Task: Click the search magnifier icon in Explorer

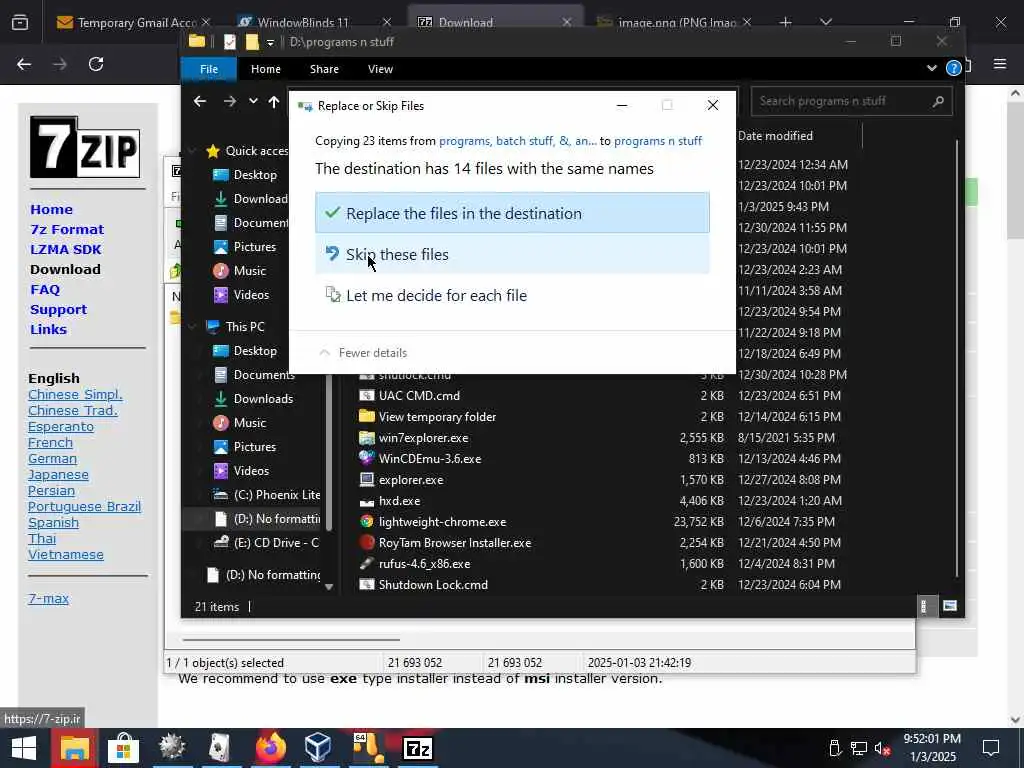Action: point(938,101)
